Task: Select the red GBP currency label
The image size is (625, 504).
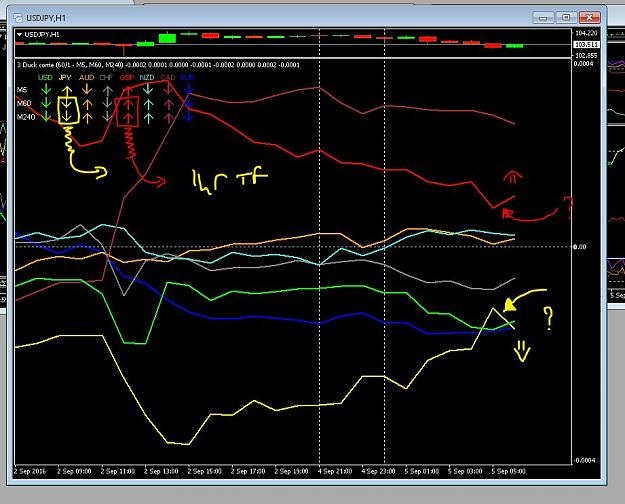Action: tap(127, 77)
